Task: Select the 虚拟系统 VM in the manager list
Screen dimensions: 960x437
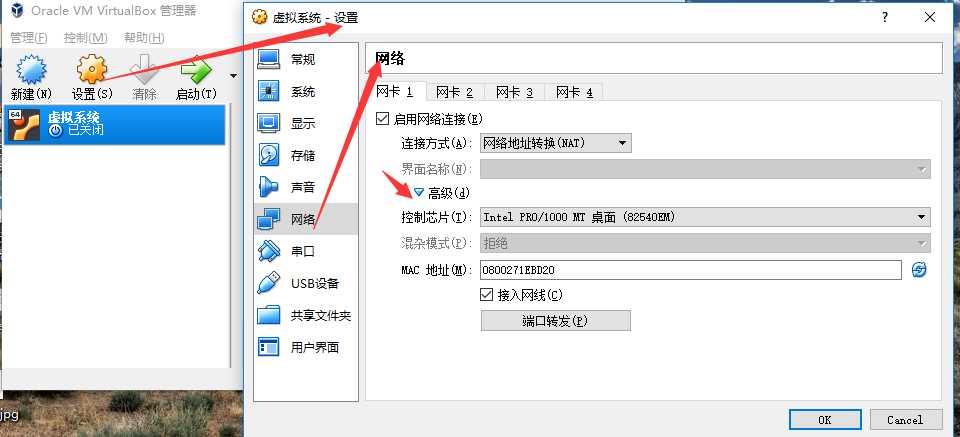Action: pos(114,124)
